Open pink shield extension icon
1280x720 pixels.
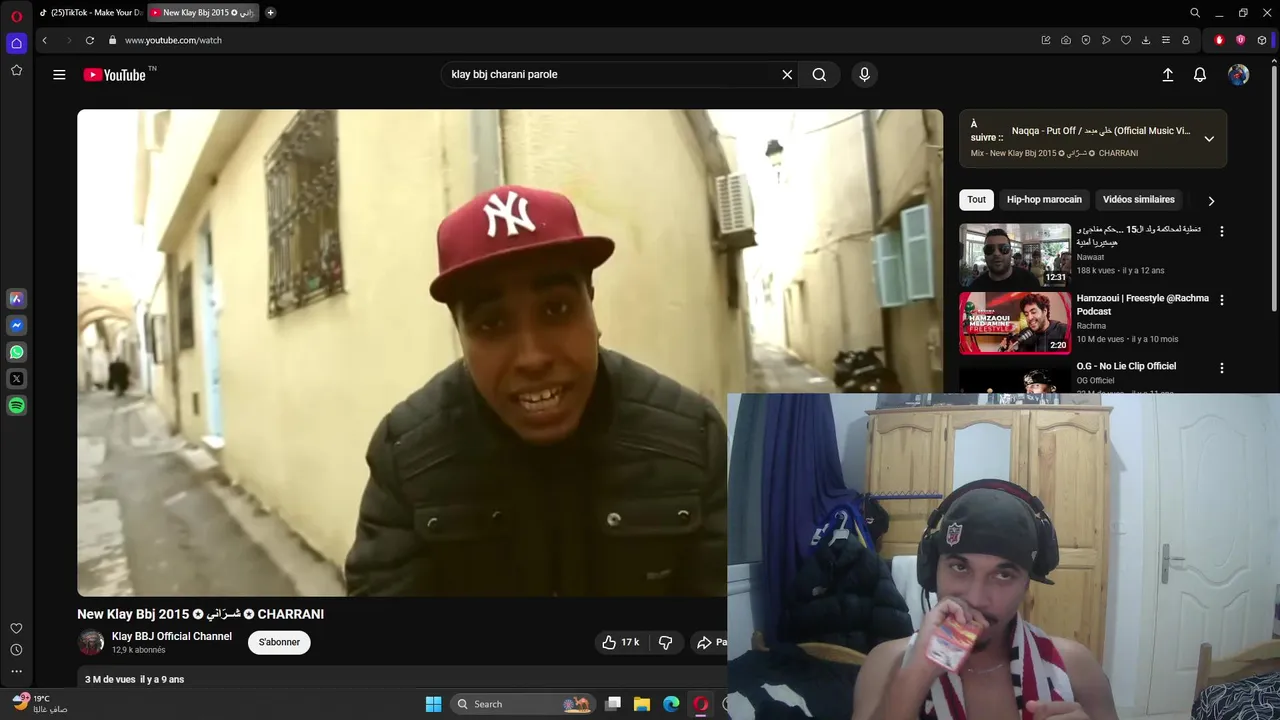tap(1241, 40)
